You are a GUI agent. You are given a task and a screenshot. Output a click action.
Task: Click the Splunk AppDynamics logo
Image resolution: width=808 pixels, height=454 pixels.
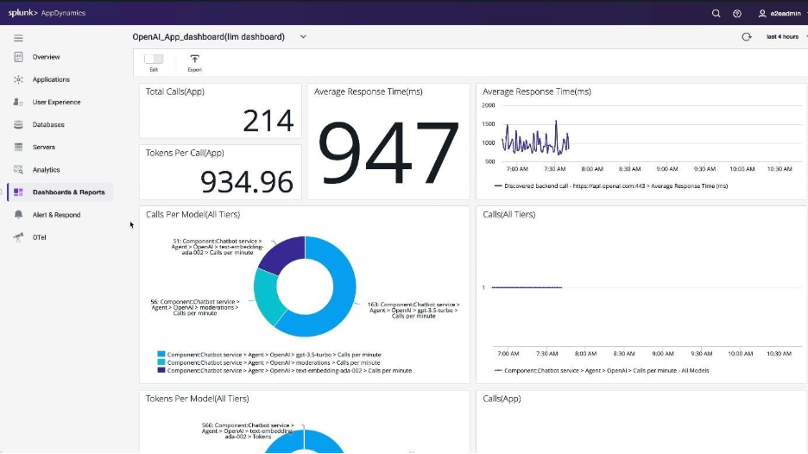pyautogui.click(x=47, y=13)
